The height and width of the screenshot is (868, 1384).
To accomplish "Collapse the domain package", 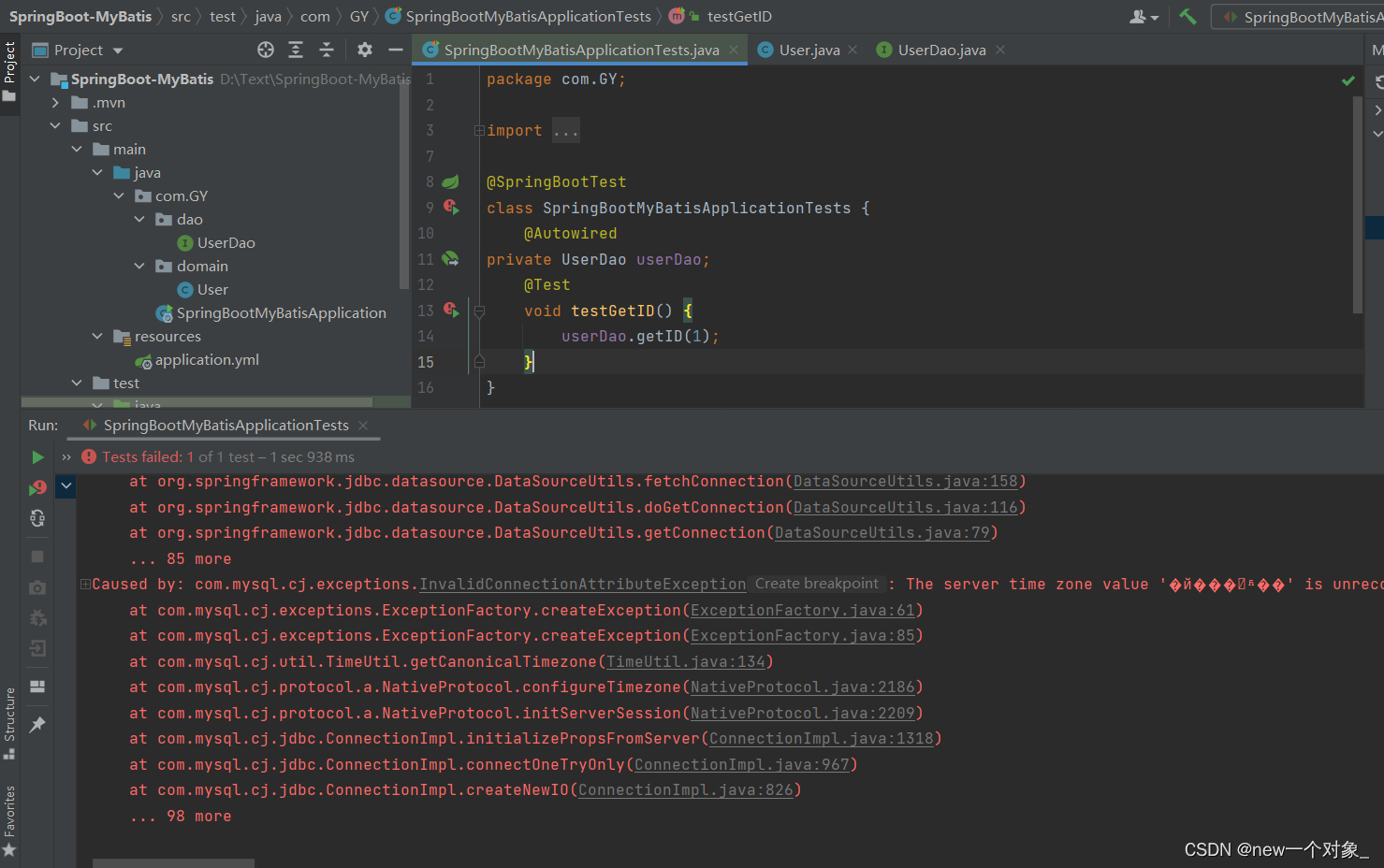I will (139, 267).
